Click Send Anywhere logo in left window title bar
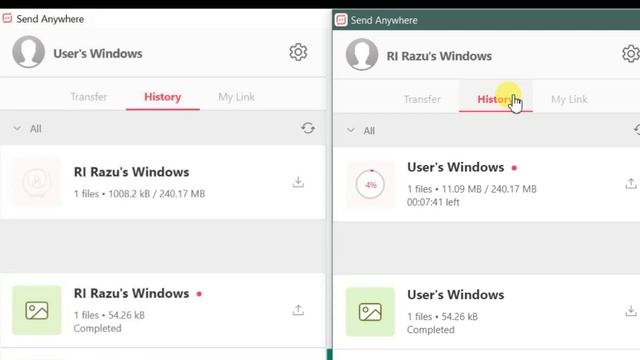The height and width of the screenshot is (360, 640). 7,18
